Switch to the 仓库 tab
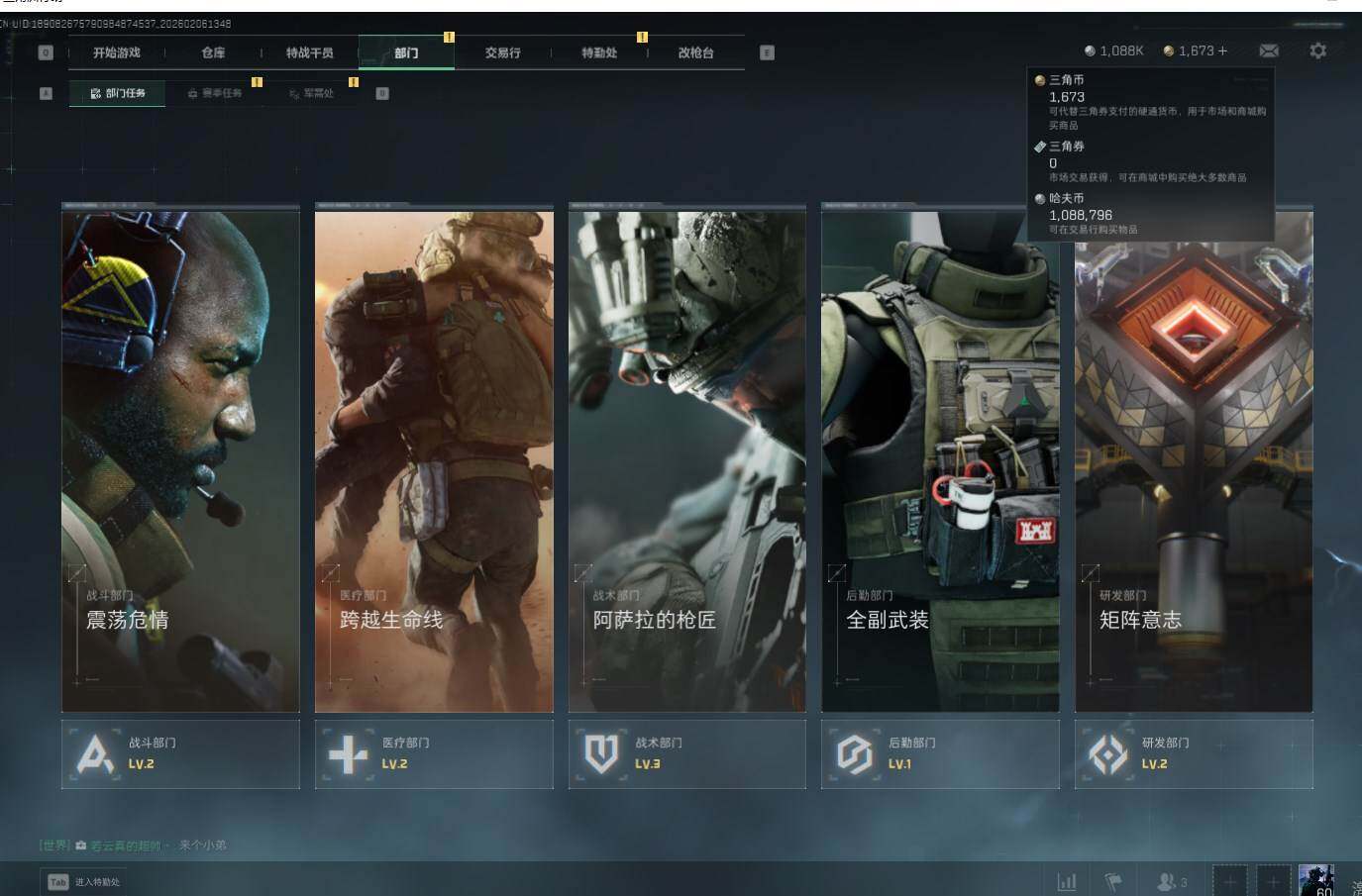 [213, 52]
